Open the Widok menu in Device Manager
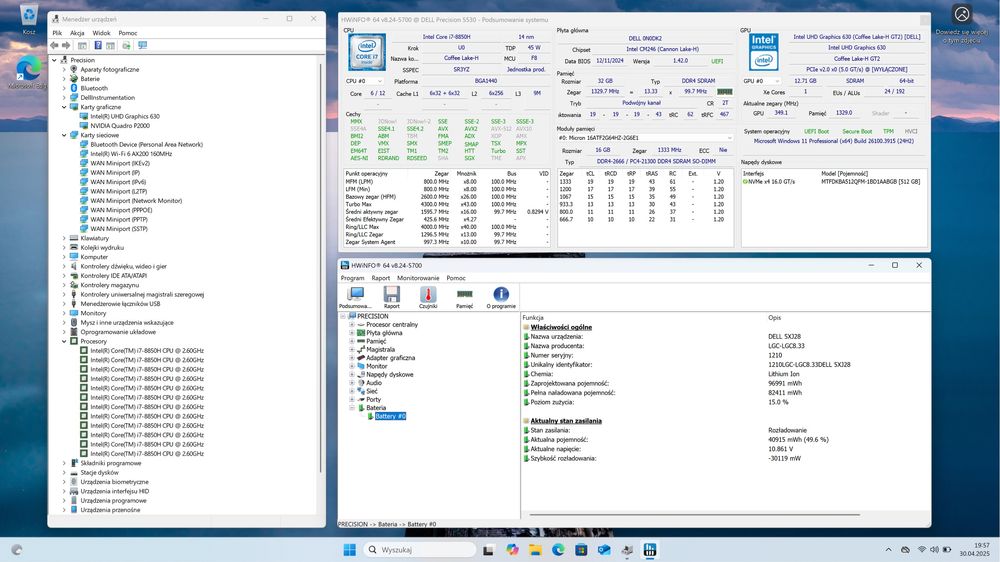The height and width of the screenshot is (562, 1000). 101,33
